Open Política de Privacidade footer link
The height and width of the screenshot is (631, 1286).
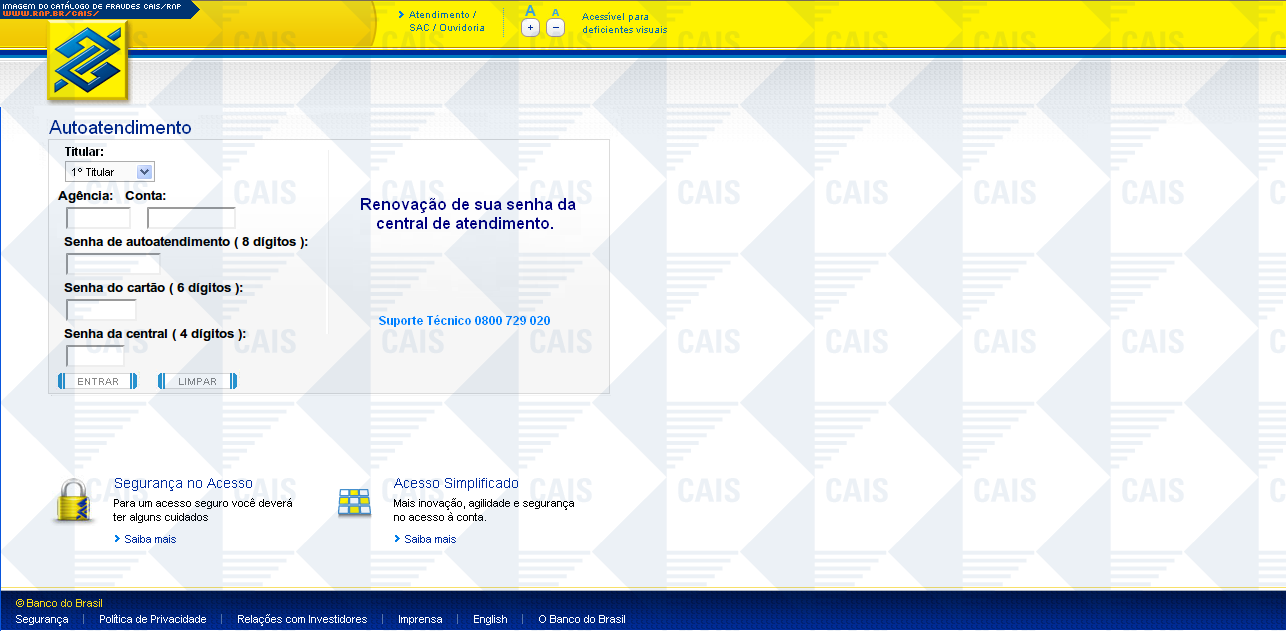point(152,619)
